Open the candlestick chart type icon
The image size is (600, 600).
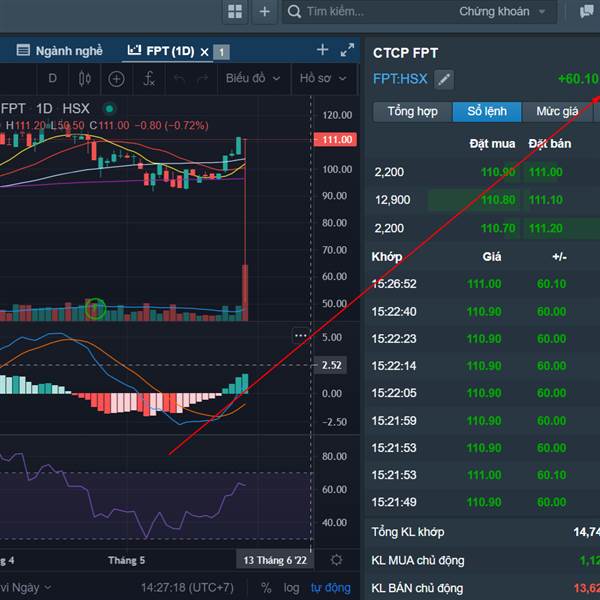coord(85,79)
